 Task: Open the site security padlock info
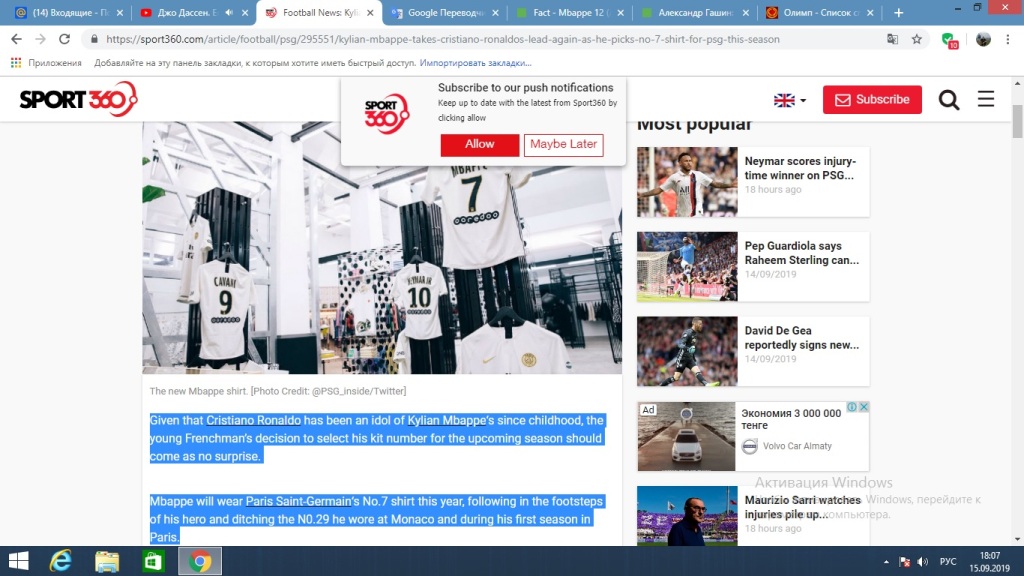pyautogui.click(x=94, y=39)
